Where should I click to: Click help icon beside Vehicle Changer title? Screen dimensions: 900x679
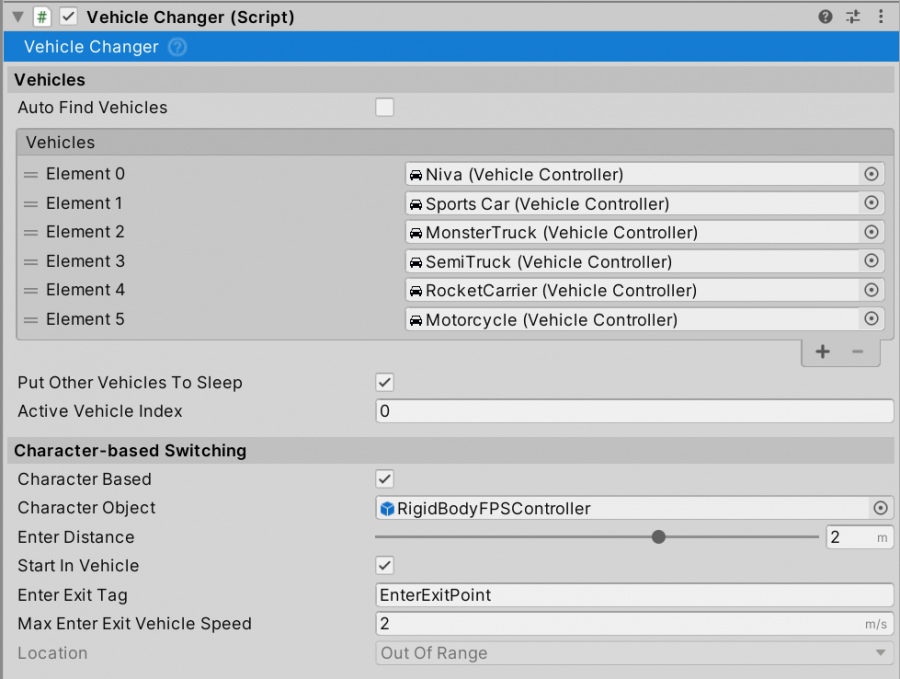[x=177, y=47]
